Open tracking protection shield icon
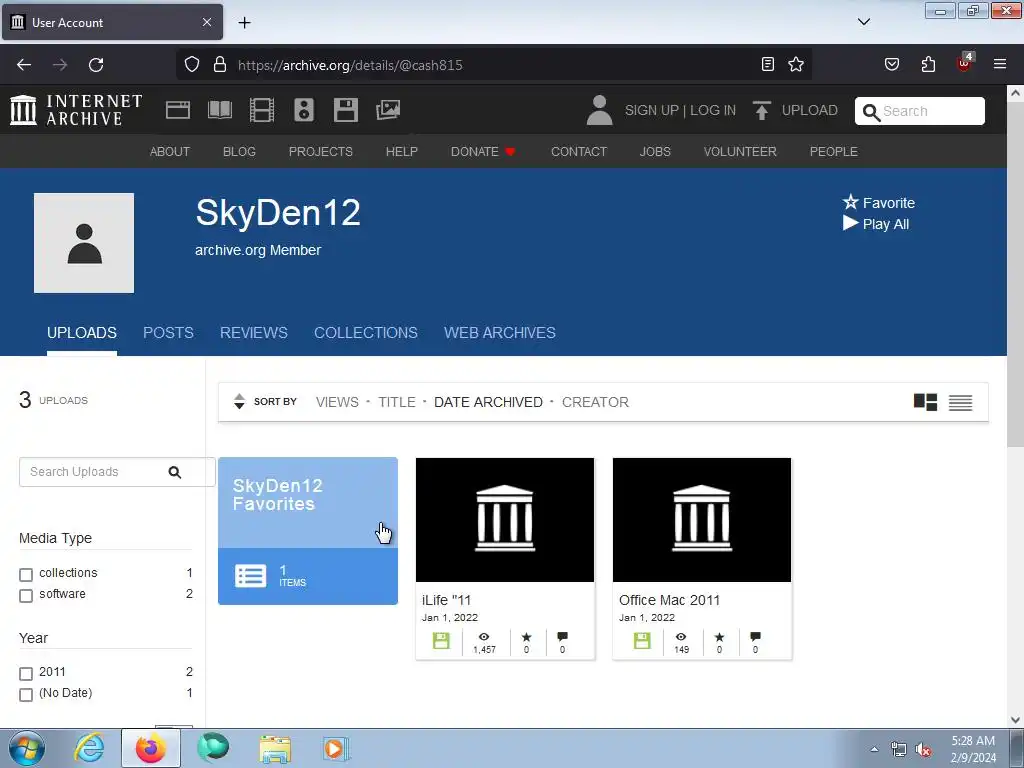1024x768 pixels. click(191, 65)
